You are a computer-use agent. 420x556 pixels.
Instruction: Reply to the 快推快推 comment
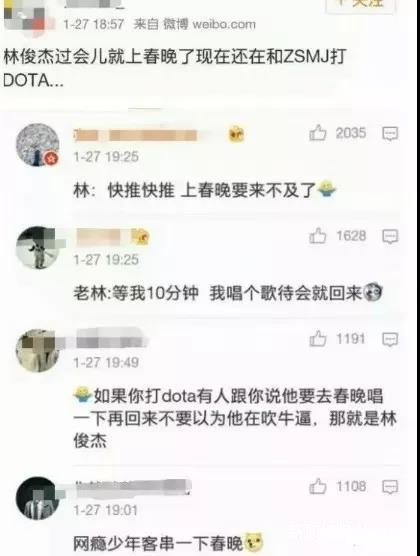[390, 134]
